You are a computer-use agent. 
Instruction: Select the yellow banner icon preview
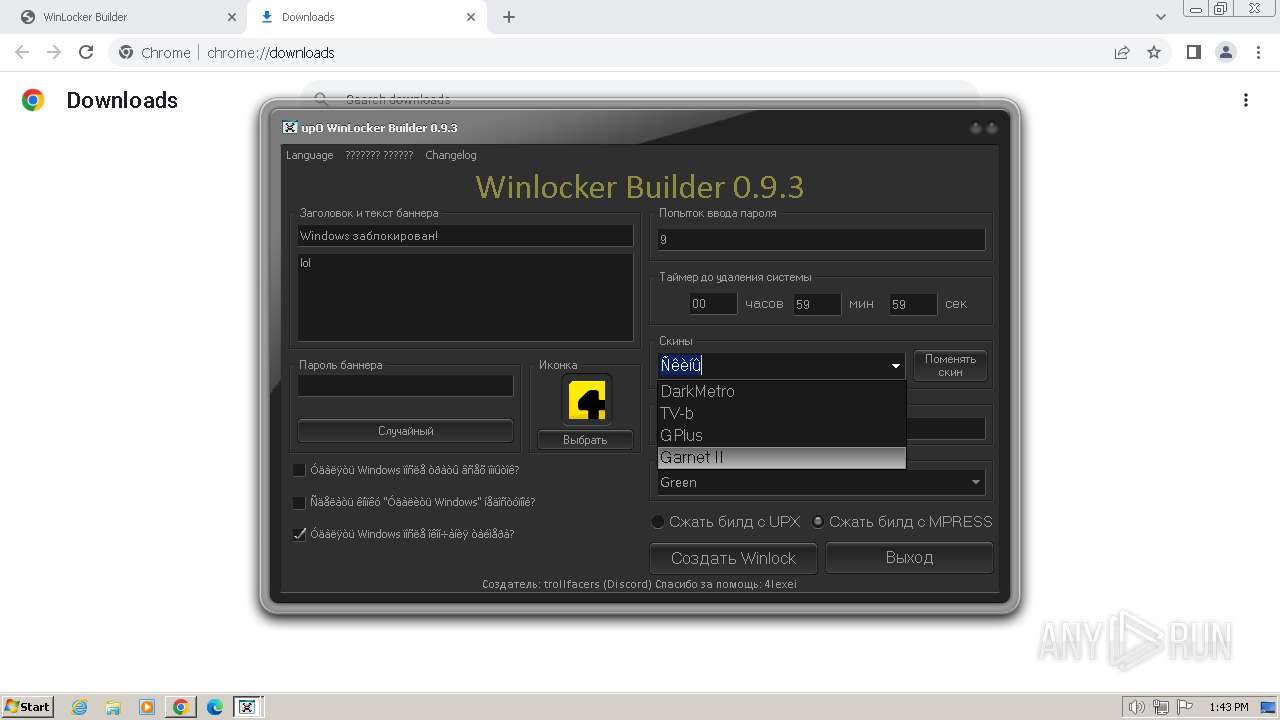click(586, 400)
